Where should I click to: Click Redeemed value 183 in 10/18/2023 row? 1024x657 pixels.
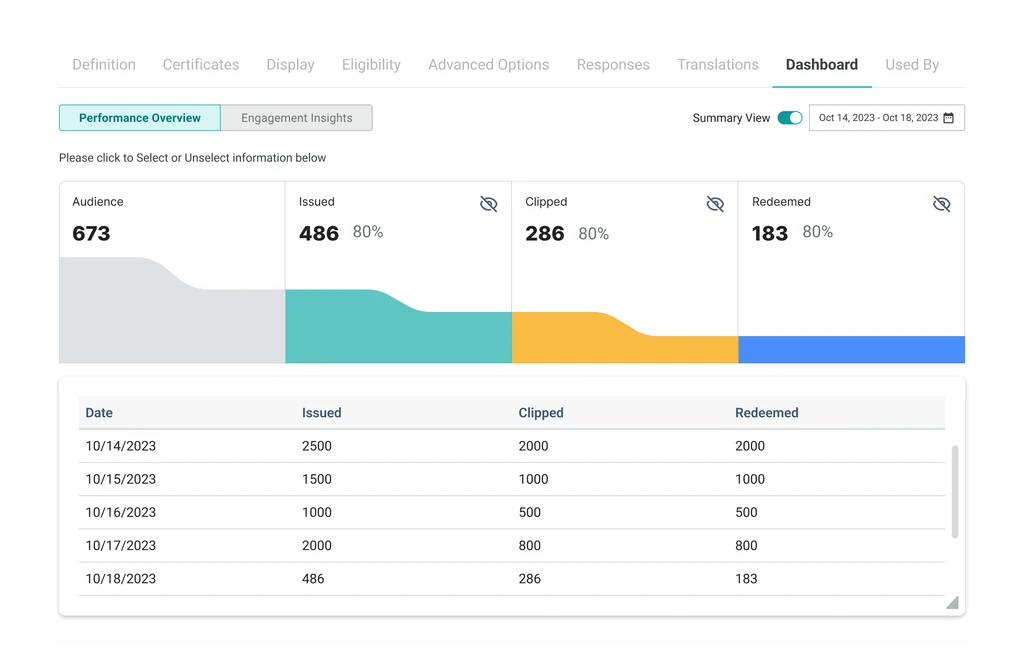click(746, 579)
